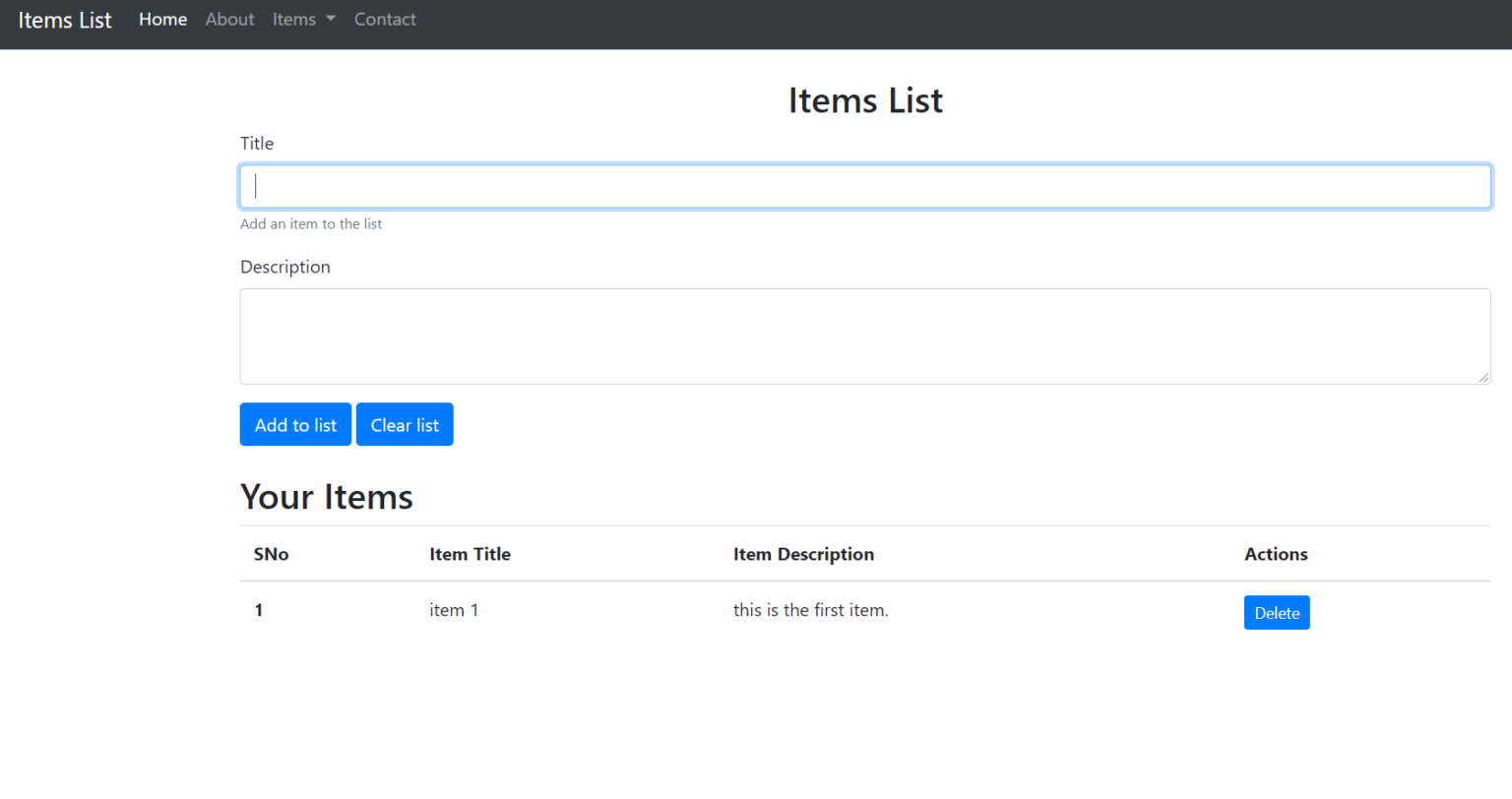The image size is (1512, 799).
Task: Click the Items dropdown caret arrow
Action: point(329,19)
